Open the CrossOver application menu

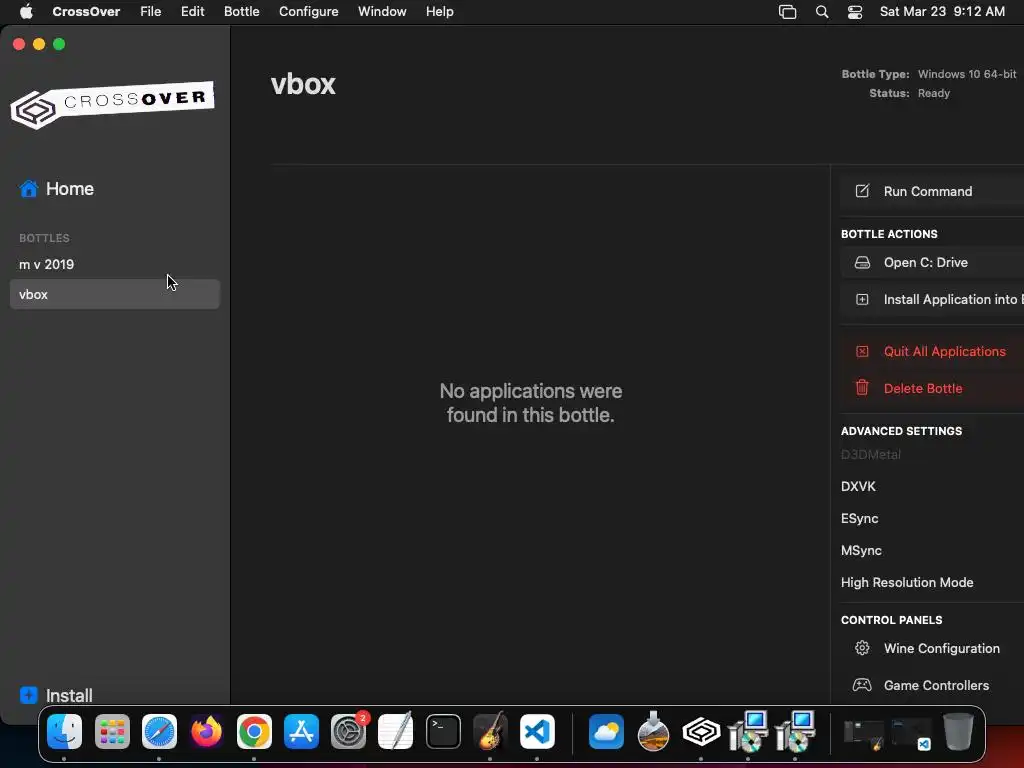(86, 11)
